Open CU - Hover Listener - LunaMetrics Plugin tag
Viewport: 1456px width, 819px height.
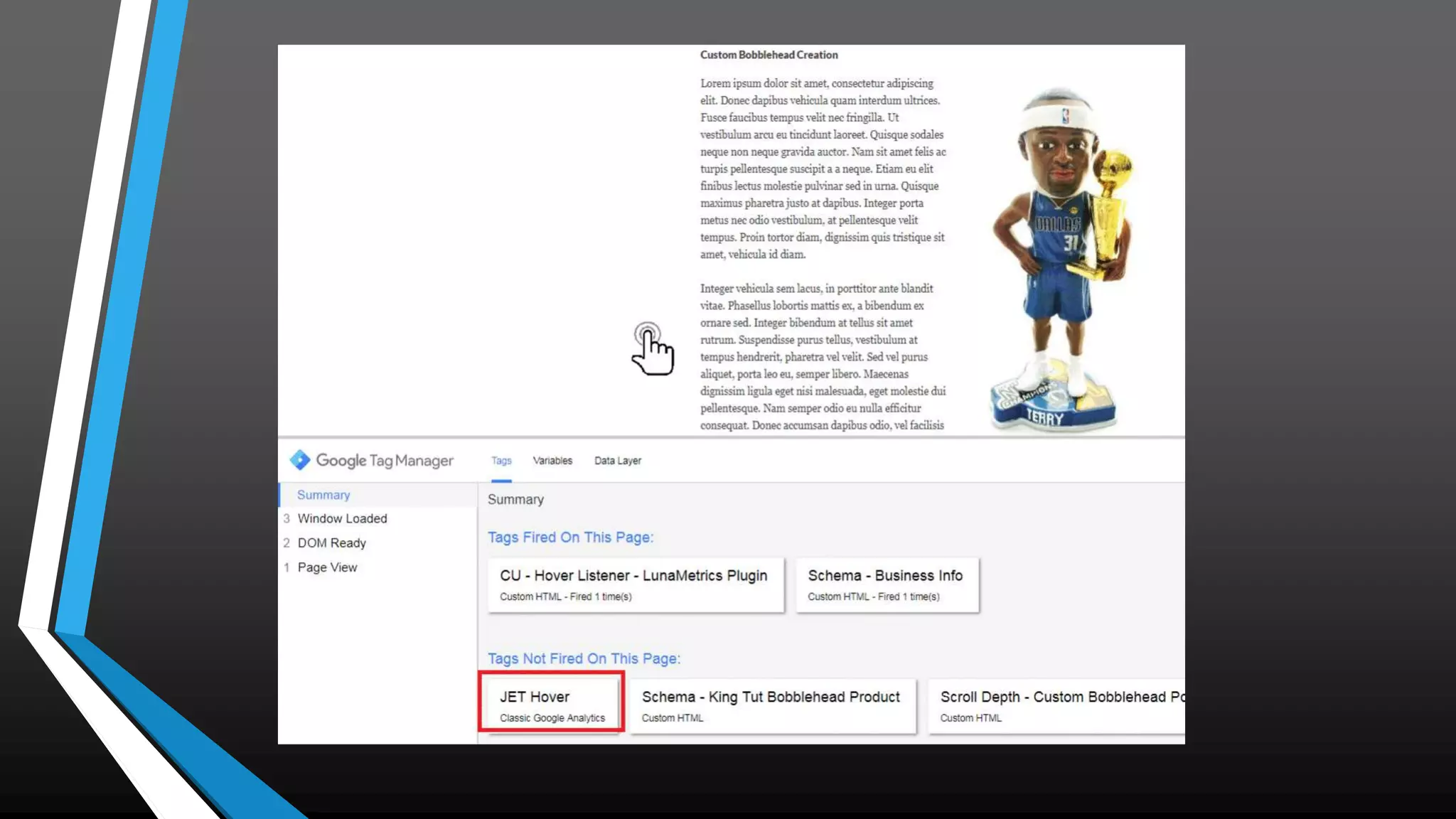point(636,584)
